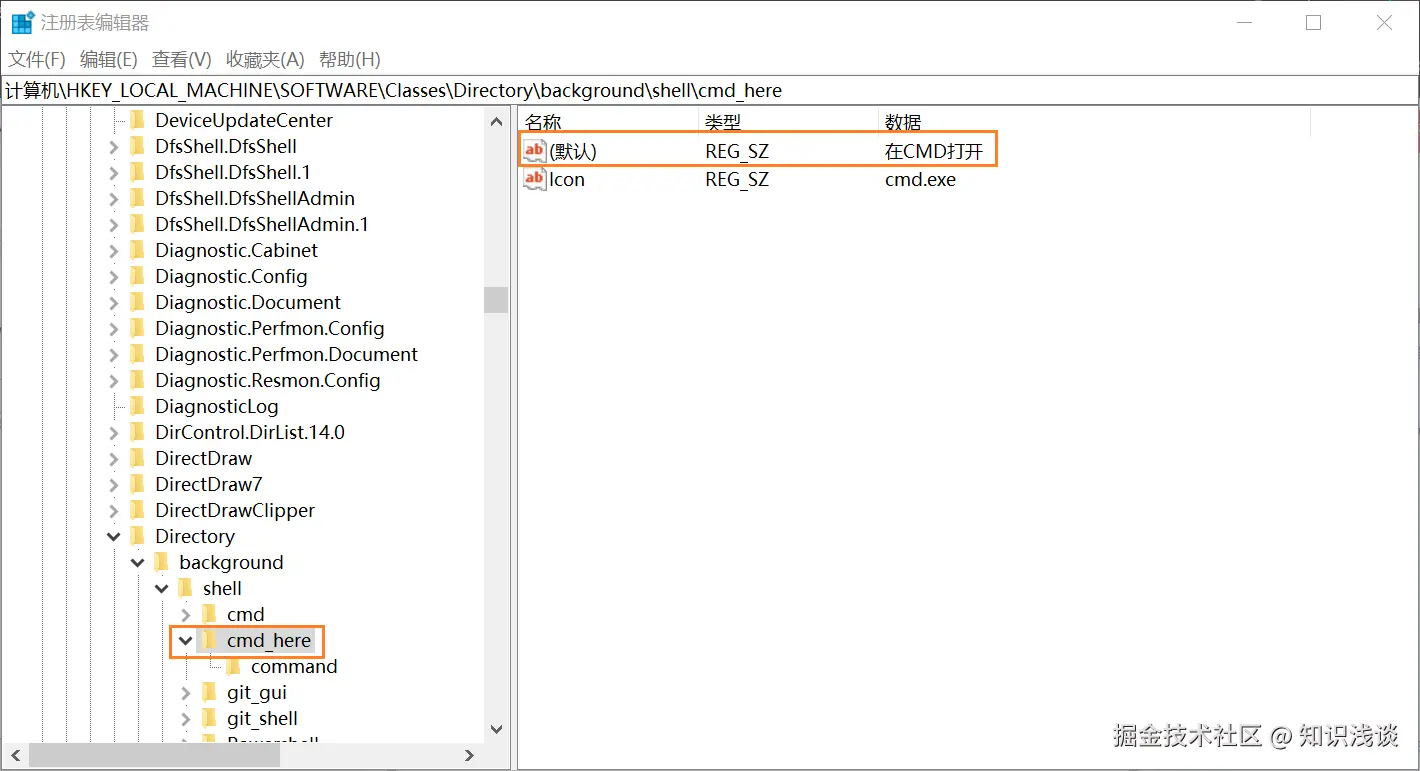The width and height of the screenshot is (1420, 771).
Task: Select the DirectDraw7 key
Action: pos(208,484)
